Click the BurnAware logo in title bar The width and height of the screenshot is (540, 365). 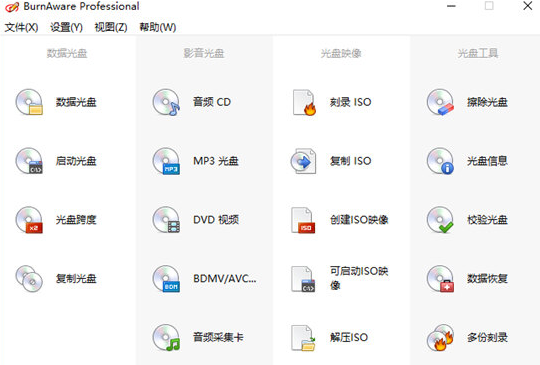(x=12, y=7)
